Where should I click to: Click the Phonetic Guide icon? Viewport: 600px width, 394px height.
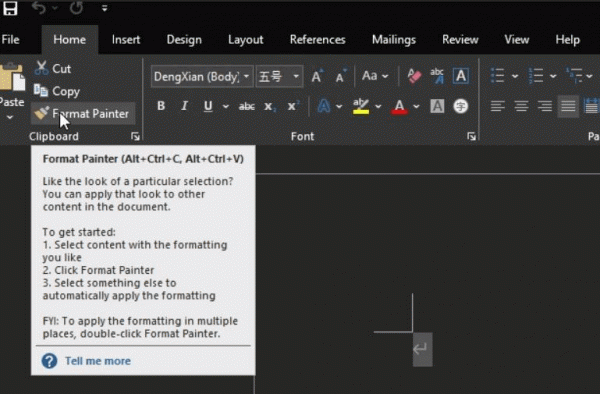coord(437,76)
